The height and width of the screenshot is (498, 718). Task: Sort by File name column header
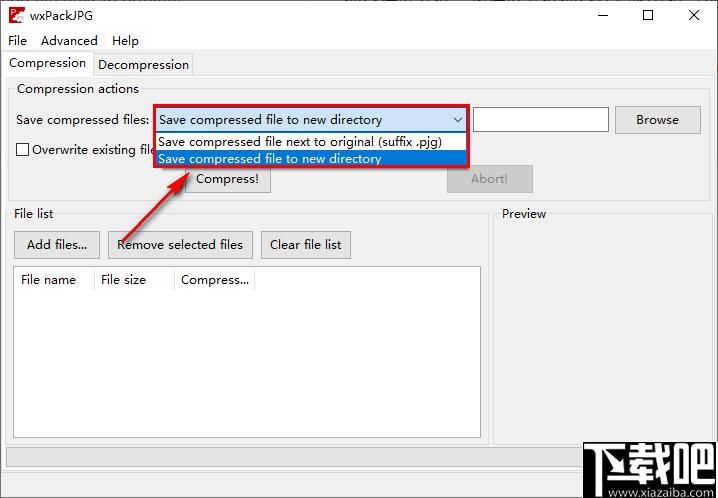[x=54, y=280]
